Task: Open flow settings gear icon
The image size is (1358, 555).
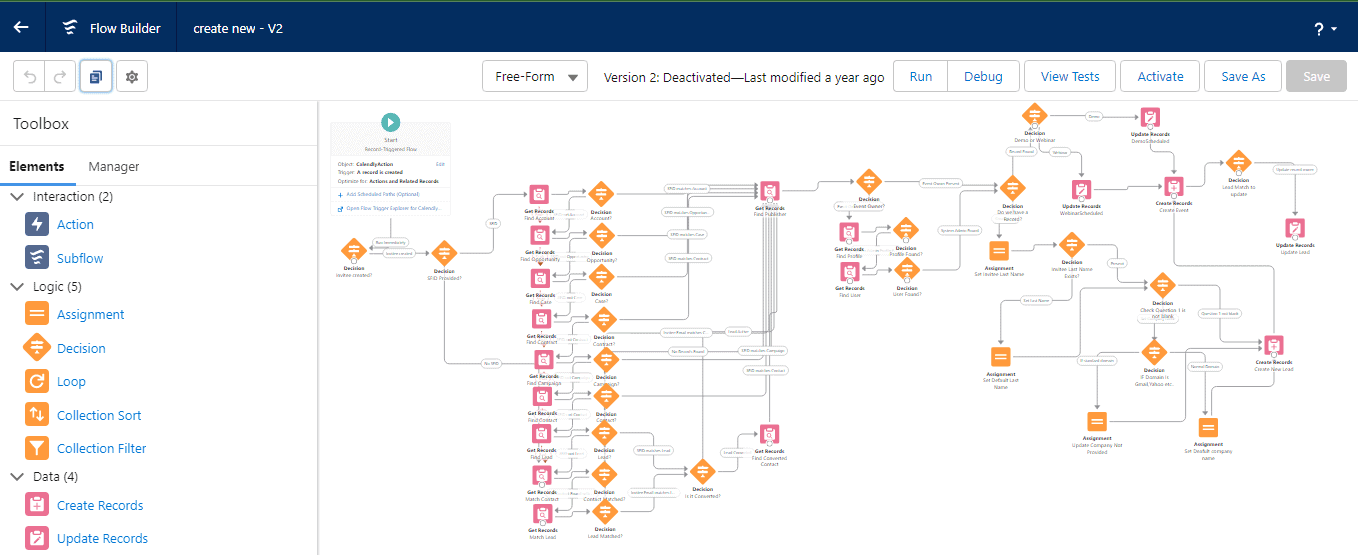Action: (132, 77)
